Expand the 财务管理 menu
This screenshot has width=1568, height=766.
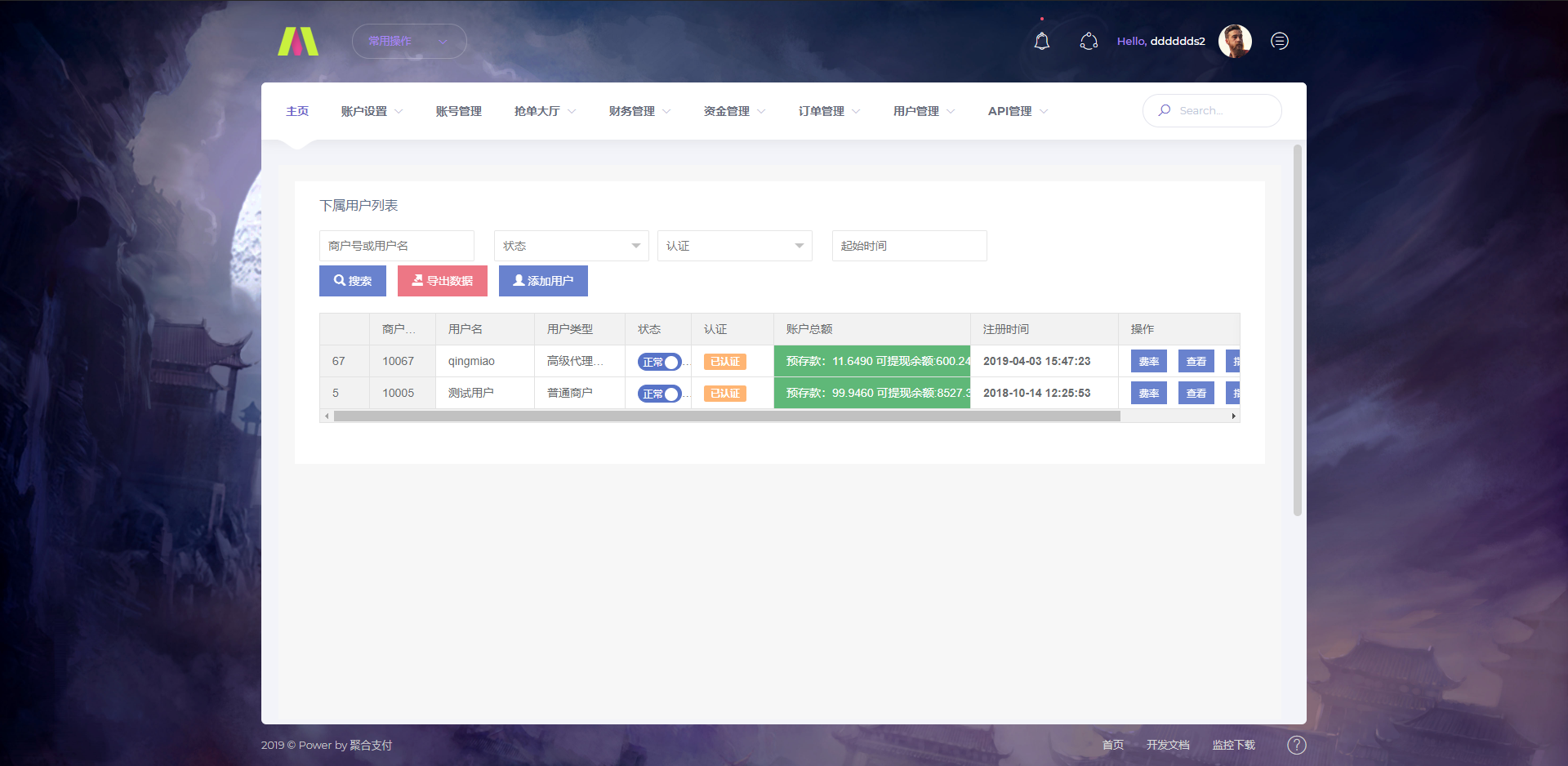(x=639, y=111)
